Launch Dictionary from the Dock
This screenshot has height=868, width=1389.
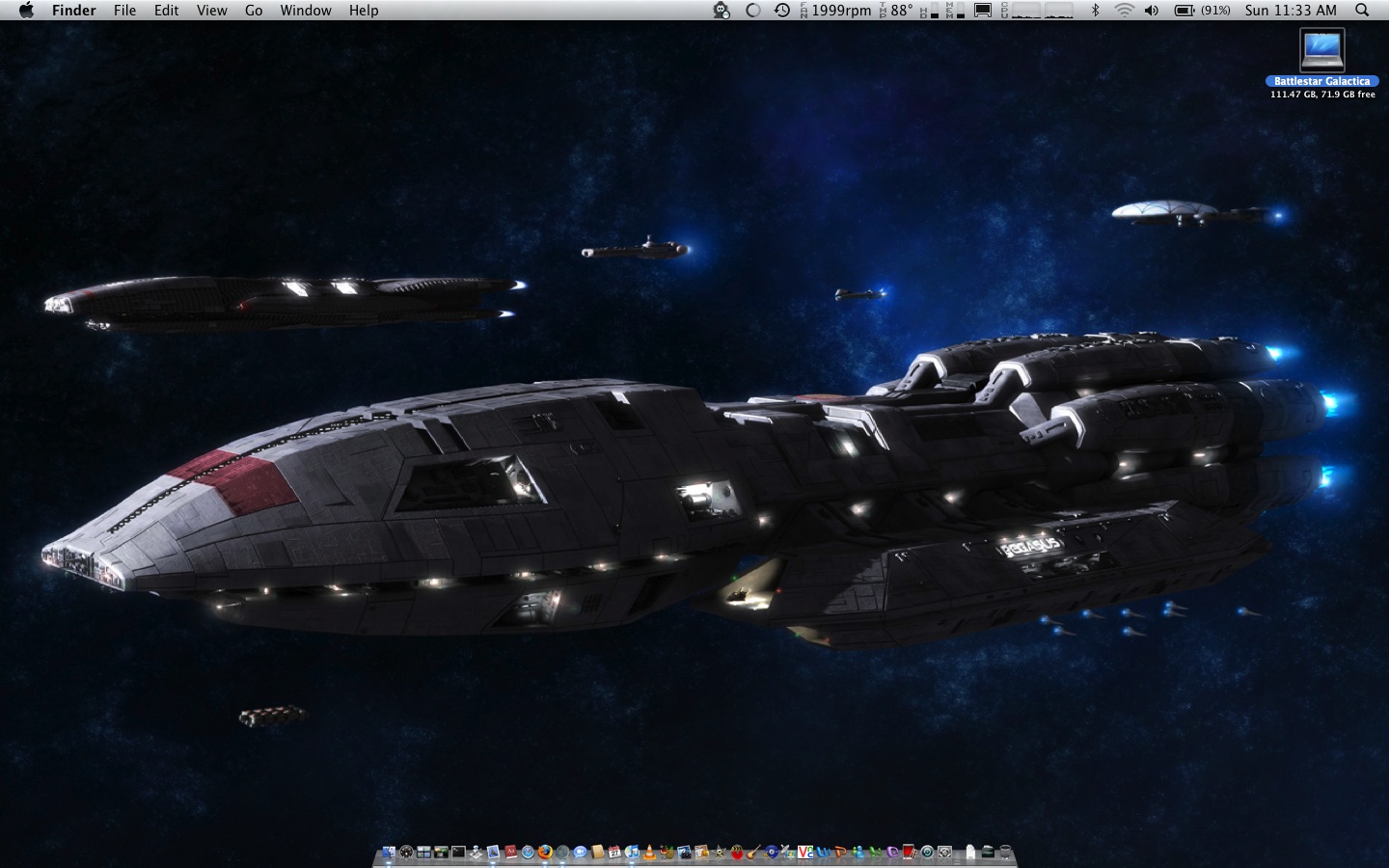point(510,852)
